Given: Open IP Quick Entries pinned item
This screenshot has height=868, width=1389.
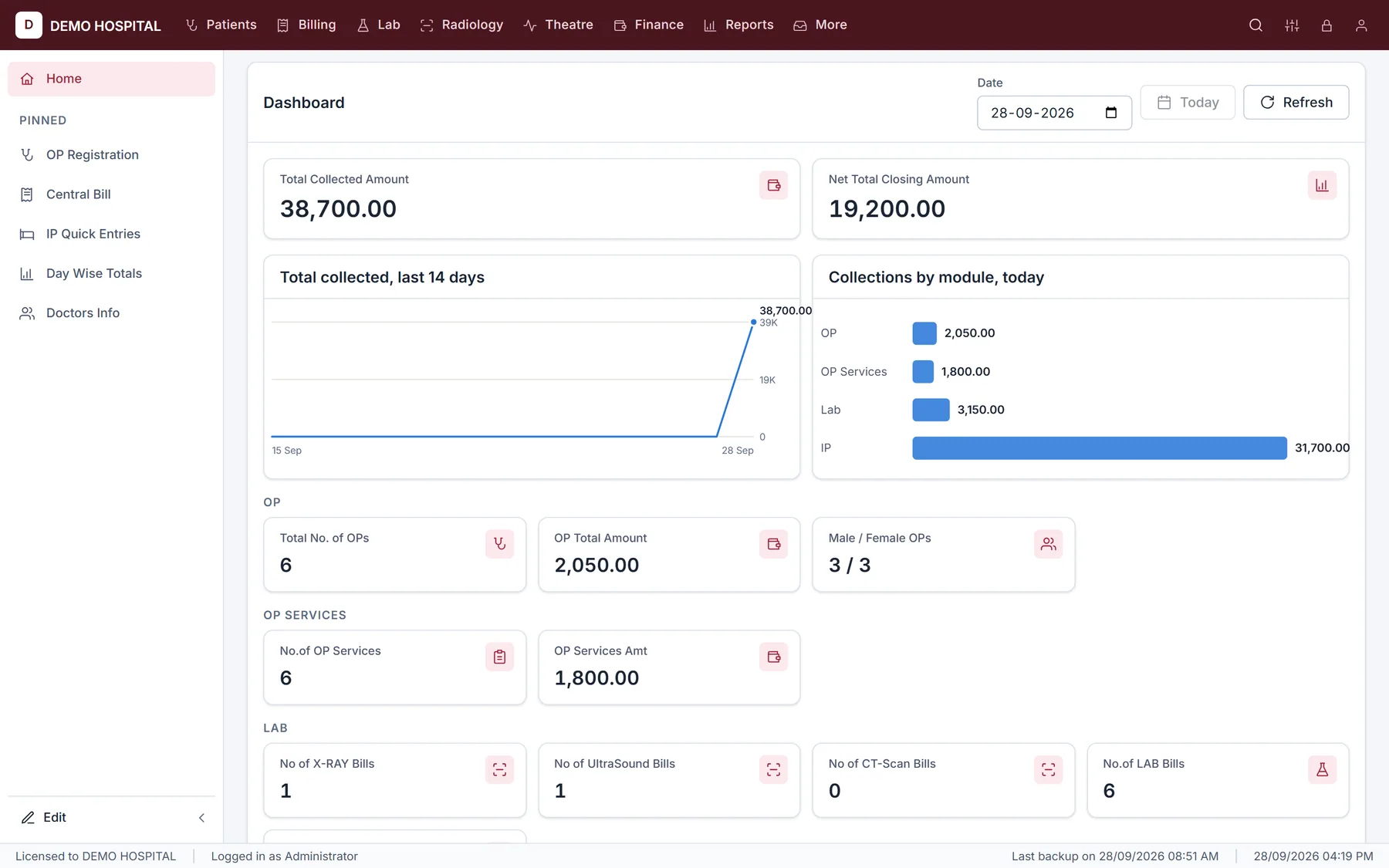Looking at the screenshot, I should [x=111, y=233].
